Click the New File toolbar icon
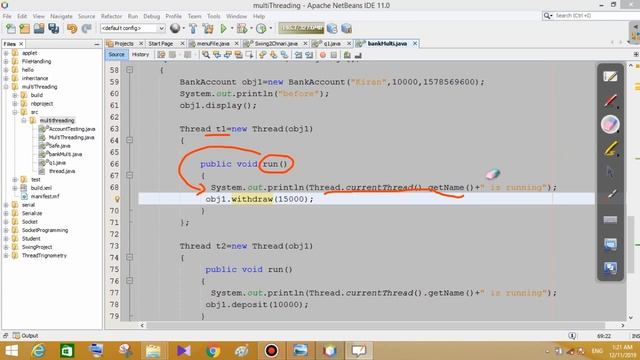Viewport: 640px width, 360px height. tap(11, 29)
